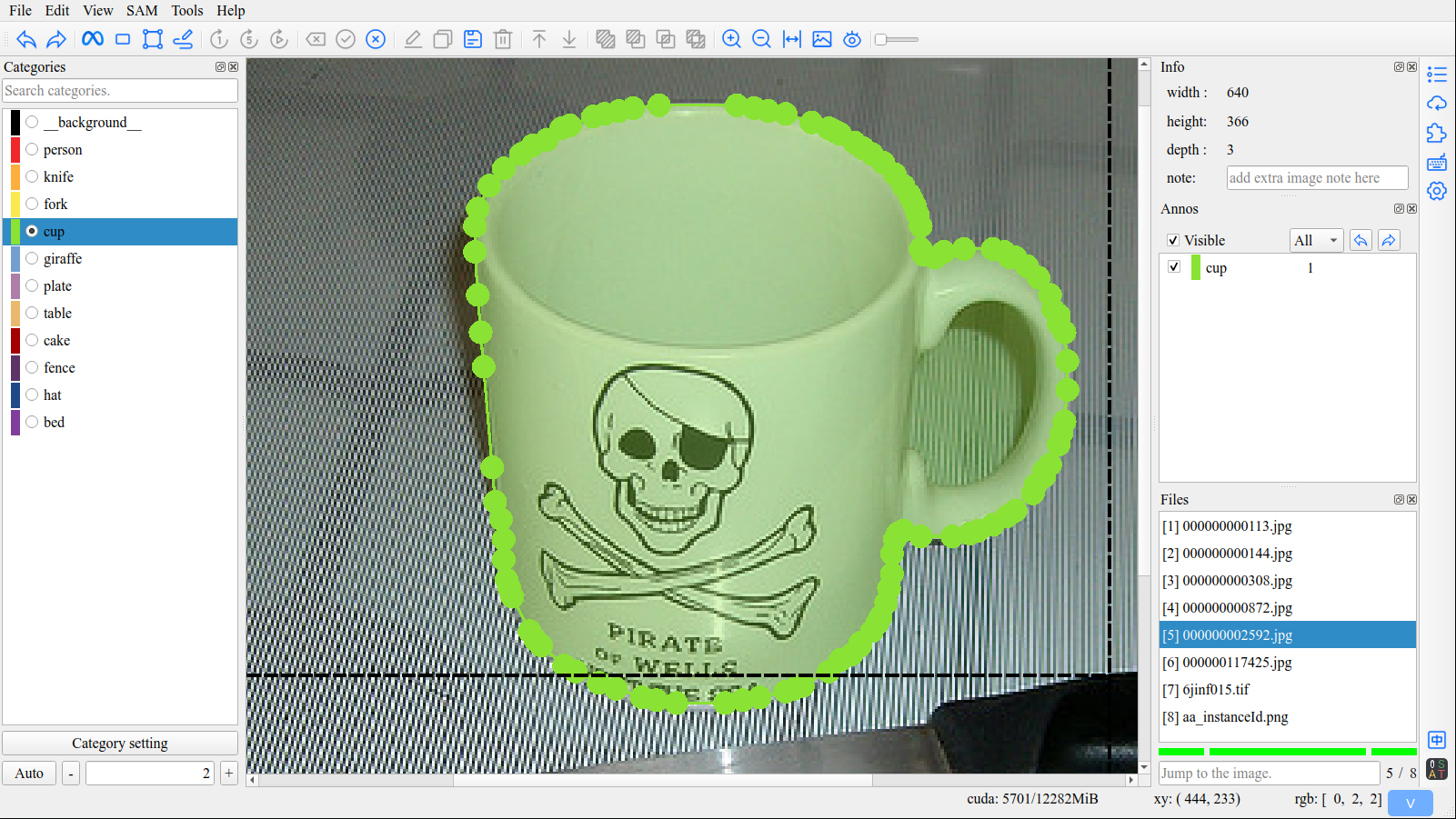Screen dimensions: 1456x819
Task: Select the plate category radio button
Action: 32,285
